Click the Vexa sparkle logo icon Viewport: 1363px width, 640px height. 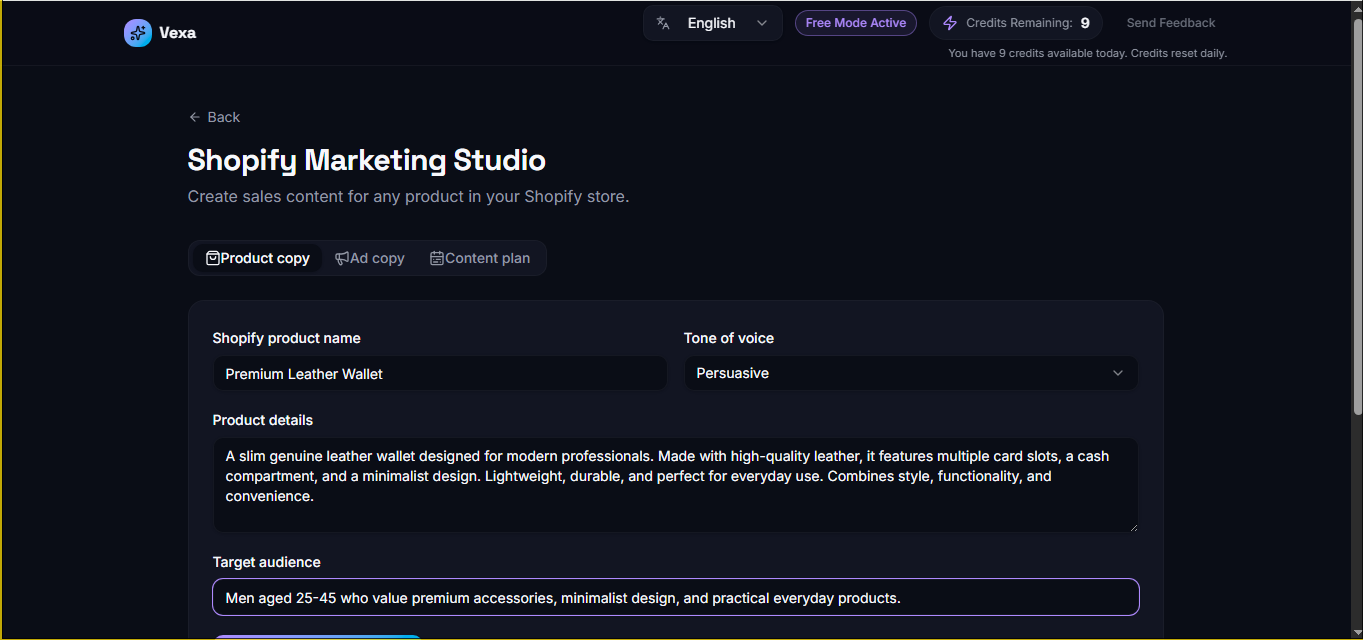[x=138, y=33]
